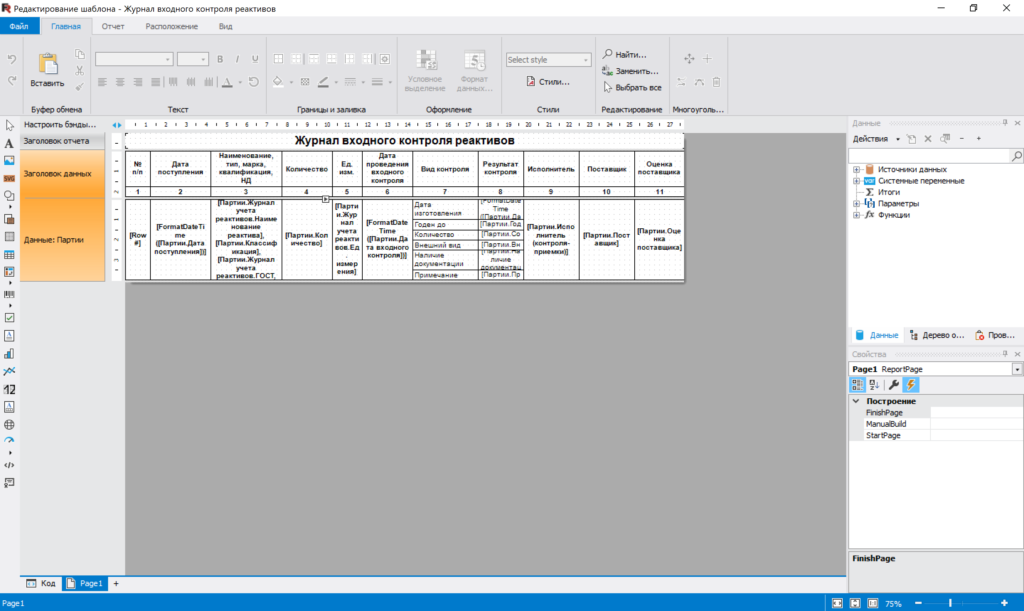Select the Text object tool
Image resolution: width=1024 pixels, height=611 pixels.
(9, 143)
